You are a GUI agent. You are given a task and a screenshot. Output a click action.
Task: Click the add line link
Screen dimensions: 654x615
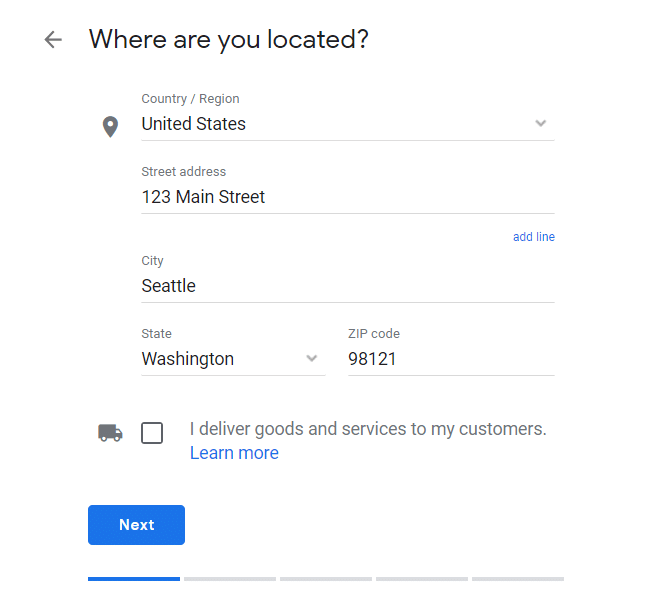pyautogui.click(x=533, y=237)
